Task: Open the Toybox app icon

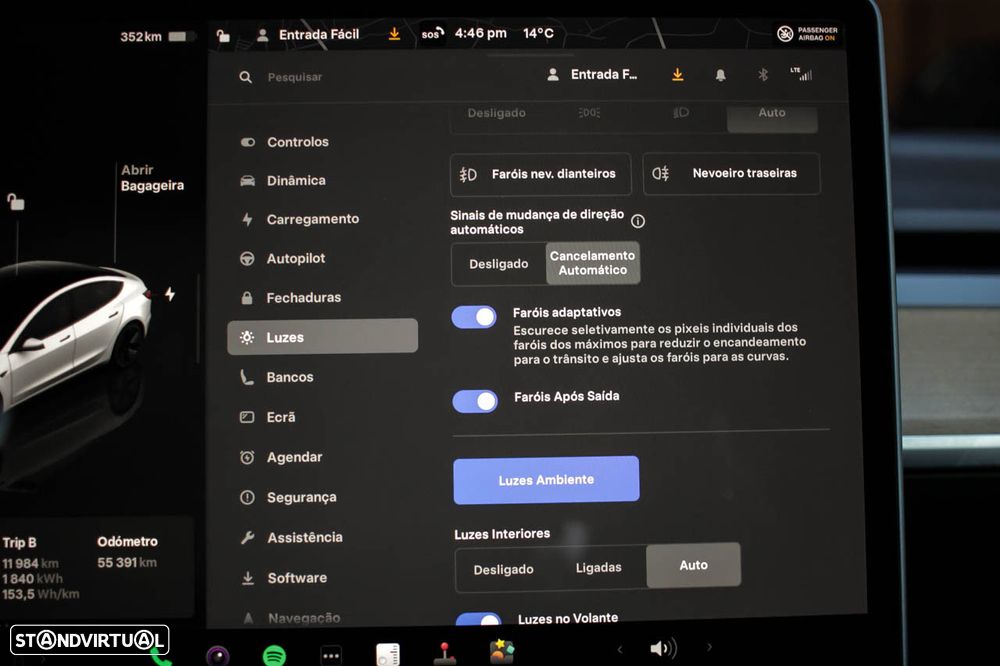Action: click(x=502, y=651)
